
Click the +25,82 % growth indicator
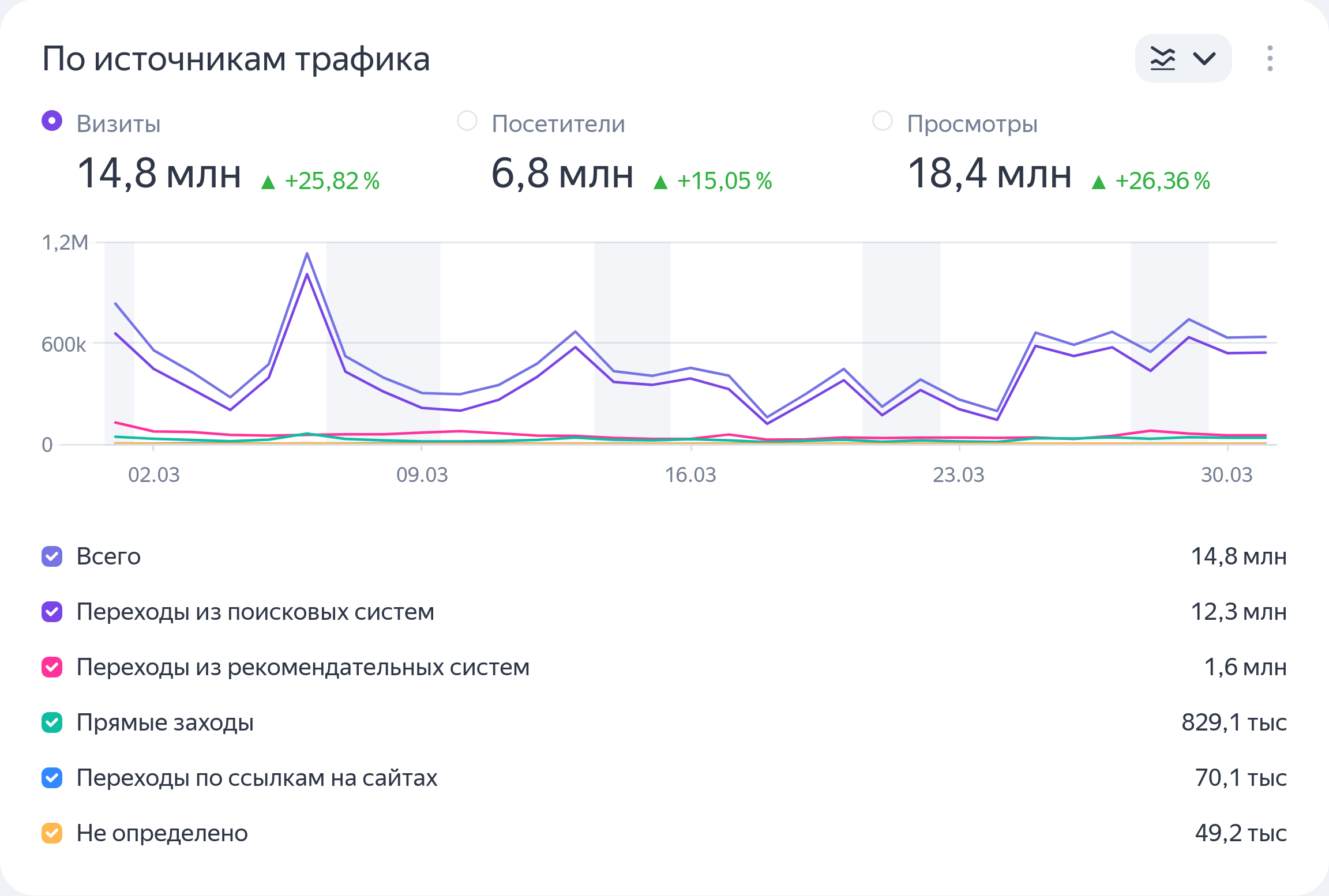(332, 181)
